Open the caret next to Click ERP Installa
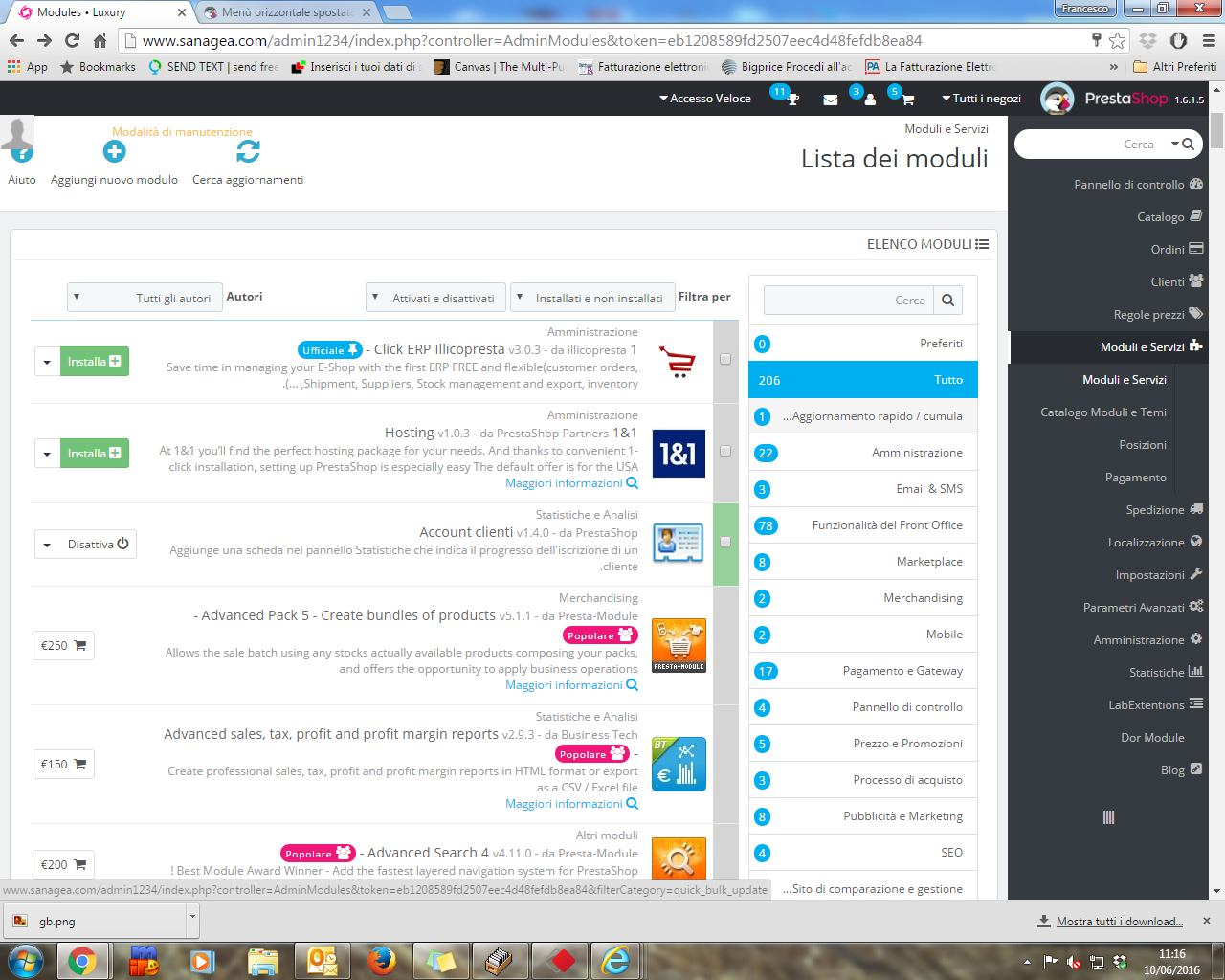 click(47, 362)
